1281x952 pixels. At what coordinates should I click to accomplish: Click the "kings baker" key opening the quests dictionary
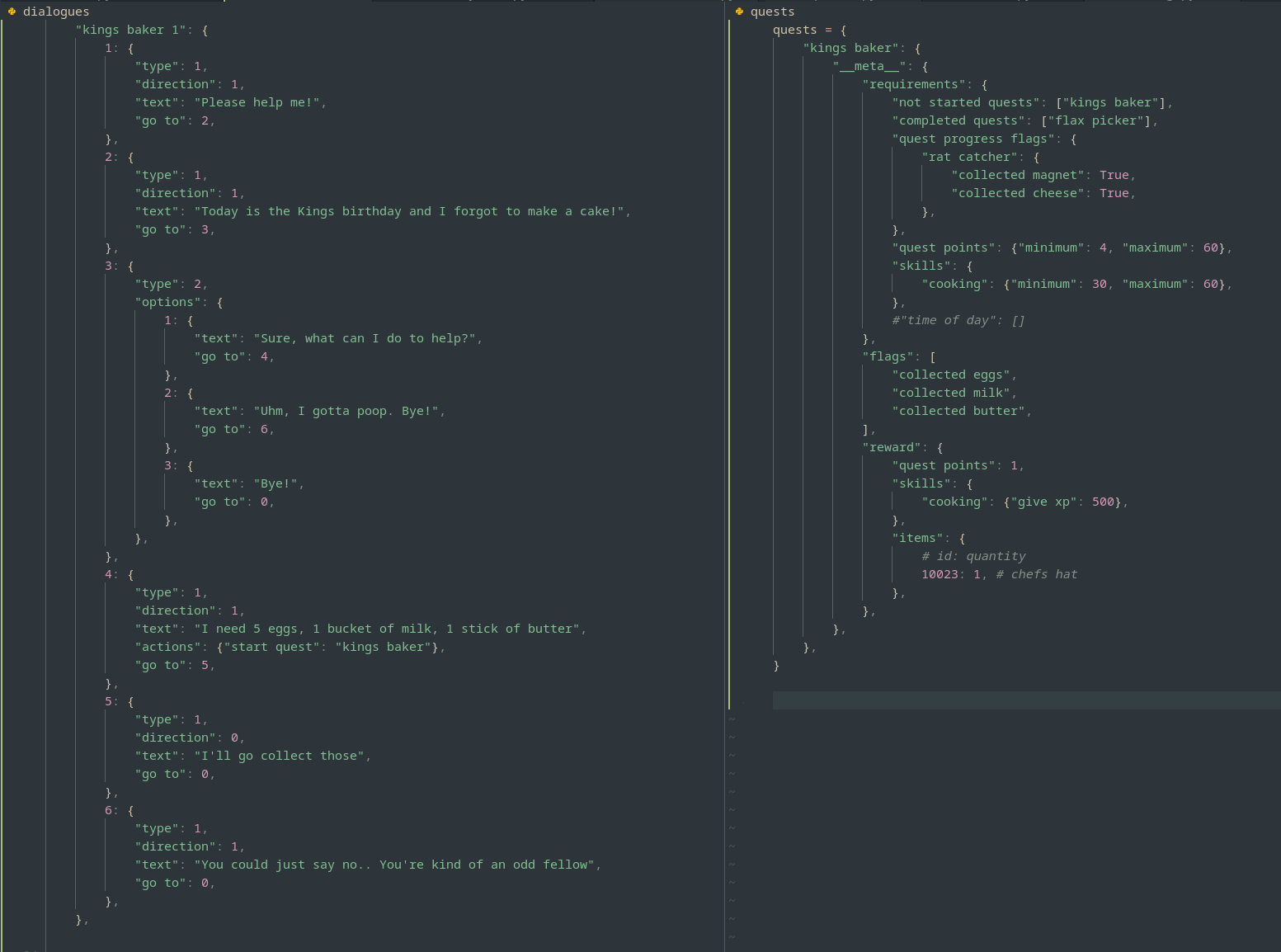[x=855, y=48]
